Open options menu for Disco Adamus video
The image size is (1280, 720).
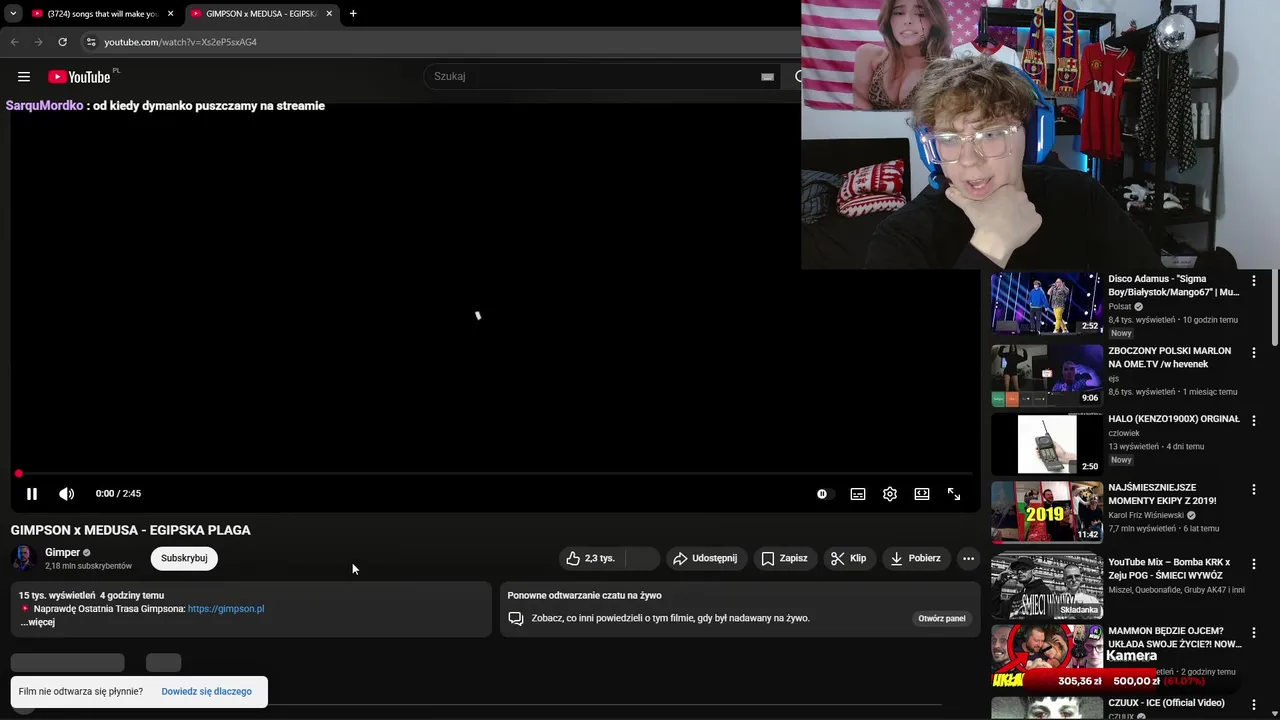point(1254,281)
